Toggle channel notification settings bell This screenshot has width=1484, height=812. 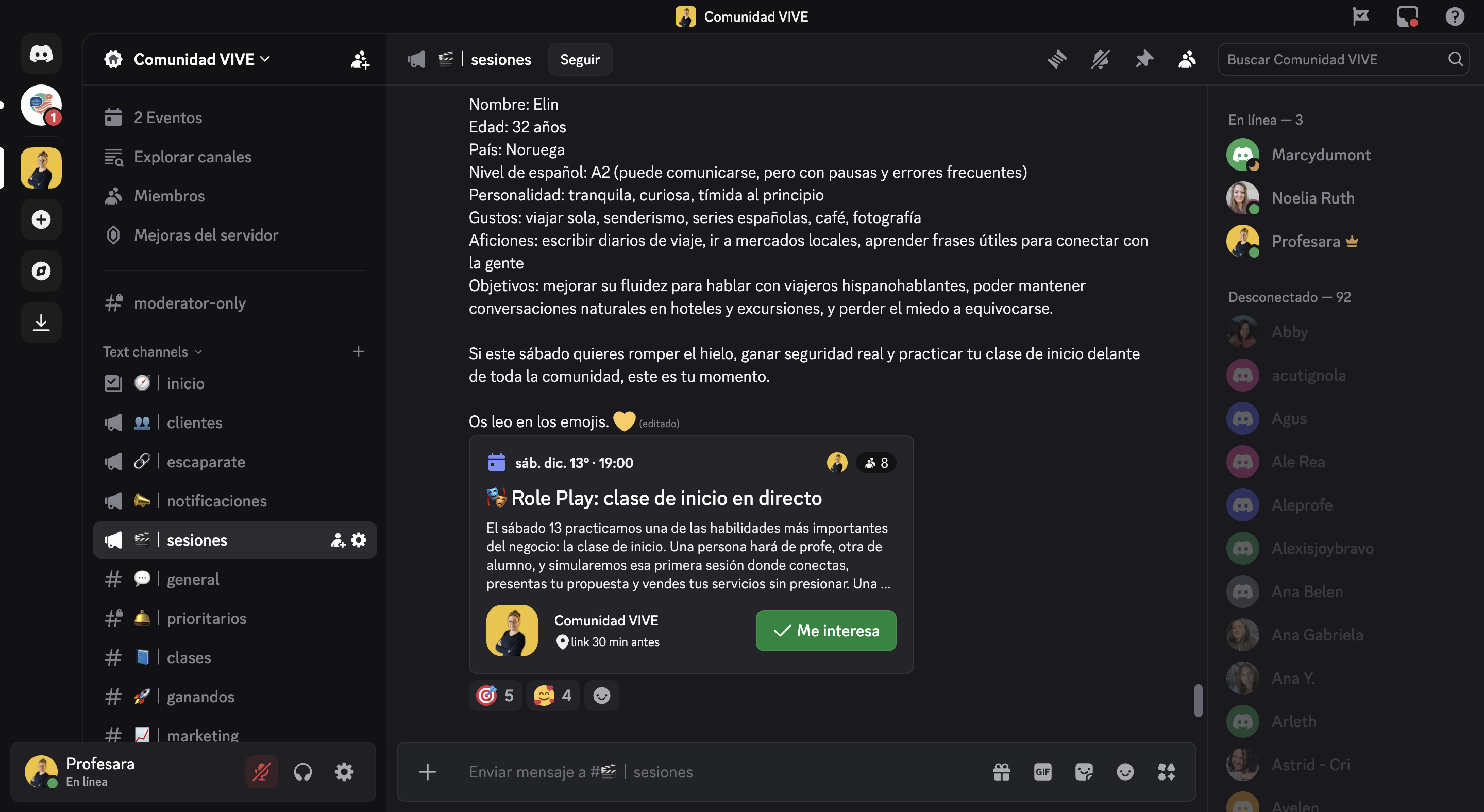[1100, 59]
